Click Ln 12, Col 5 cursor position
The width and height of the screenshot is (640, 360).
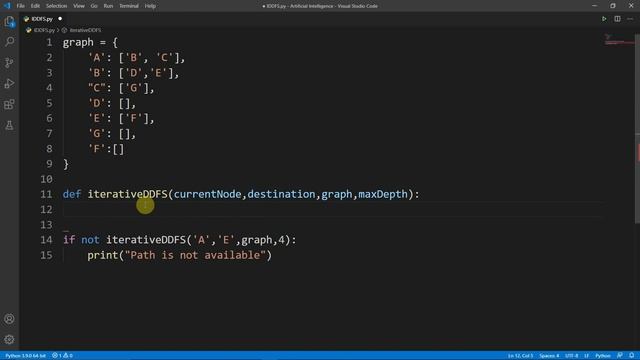point(520,356)
